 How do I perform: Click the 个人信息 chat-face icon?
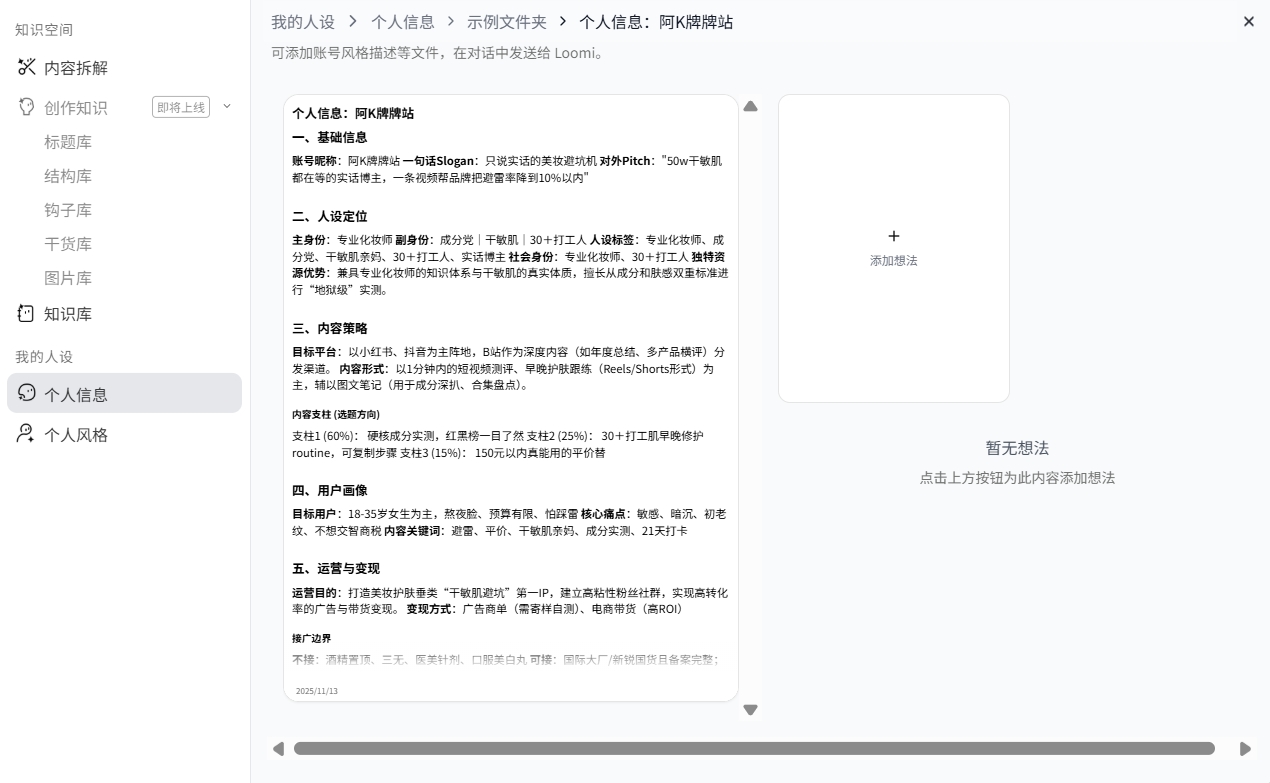(x=27, y=393)
